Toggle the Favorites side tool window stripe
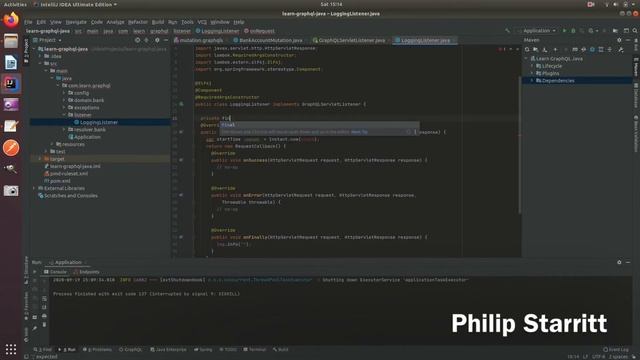 point(26,306)
